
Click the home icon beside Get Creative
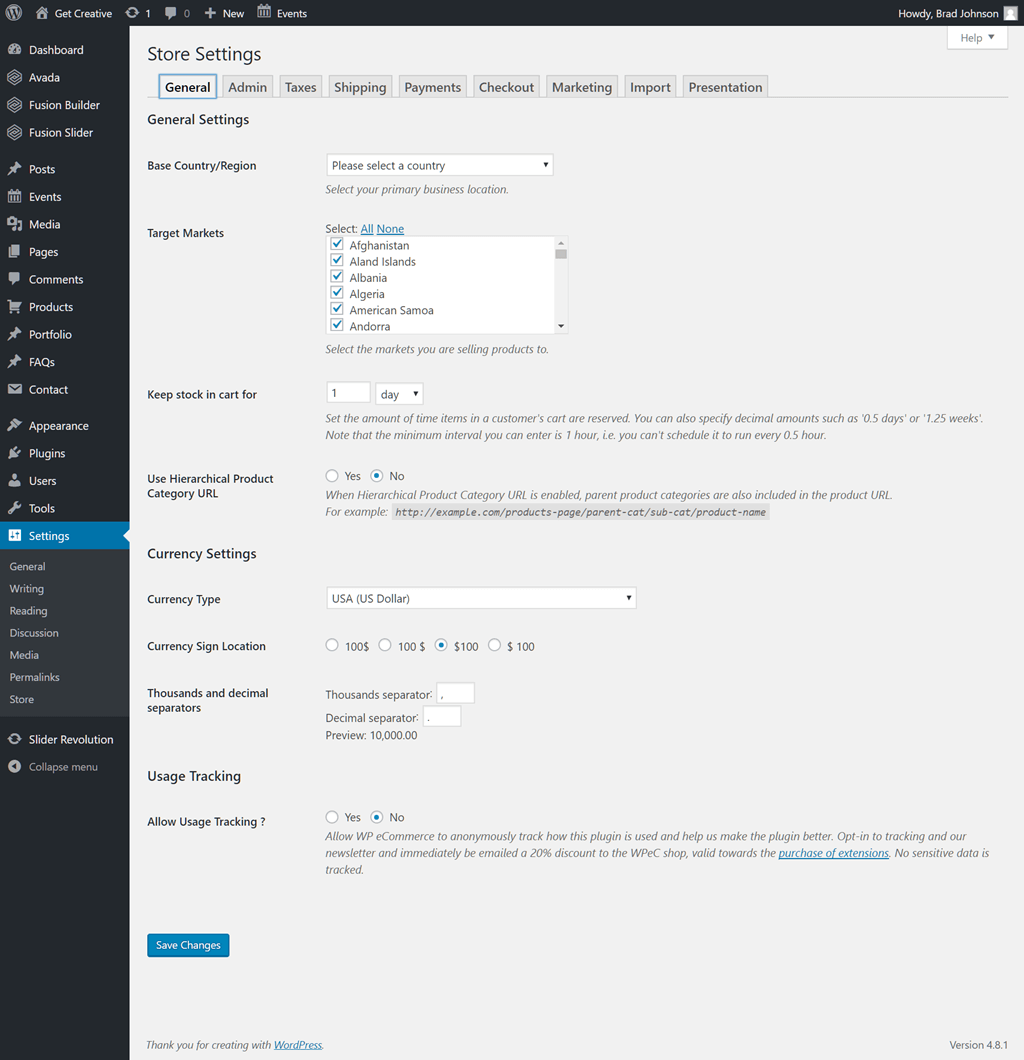(42, 13)
